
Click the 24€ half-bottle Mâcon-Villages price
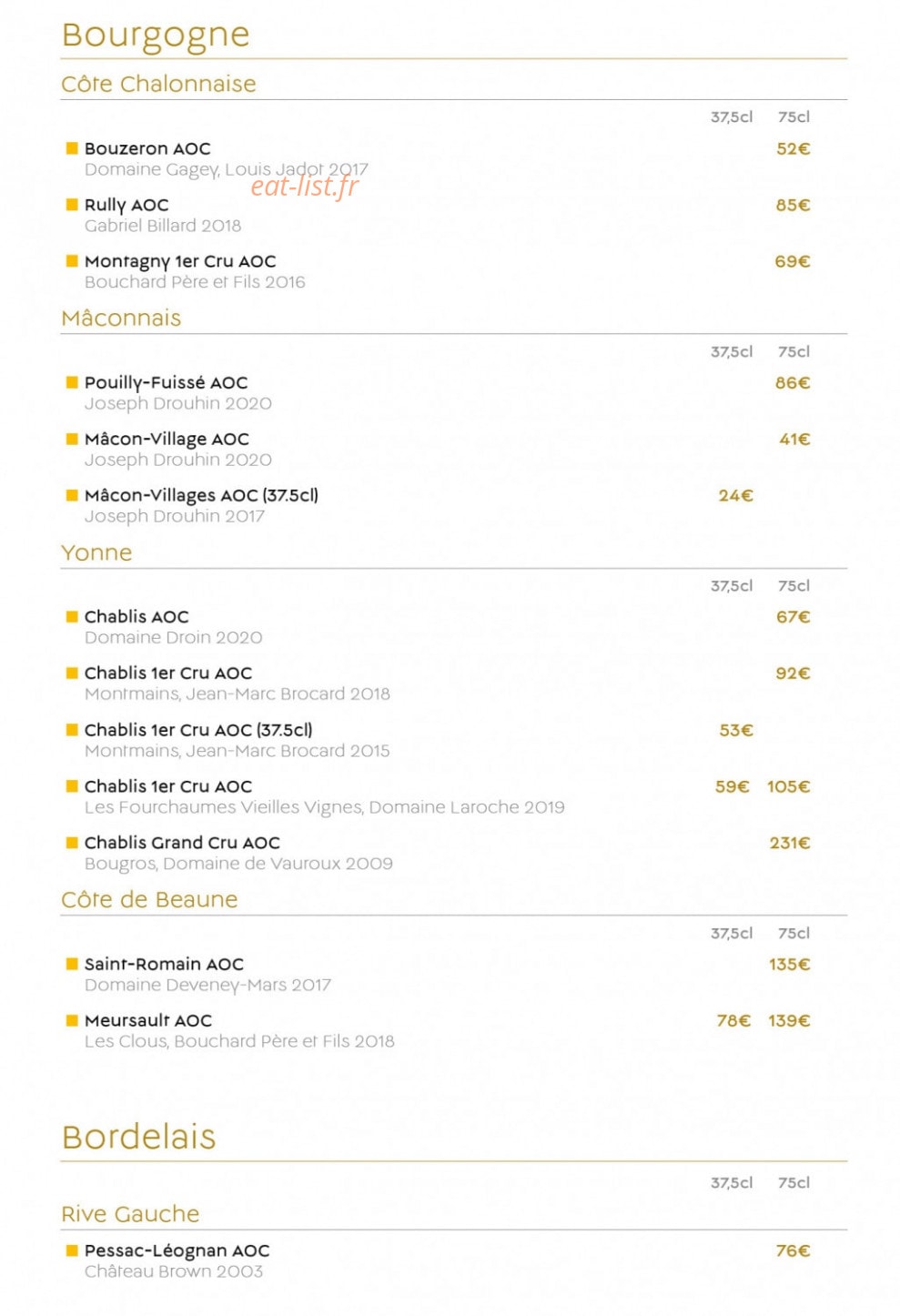(735, 496)
